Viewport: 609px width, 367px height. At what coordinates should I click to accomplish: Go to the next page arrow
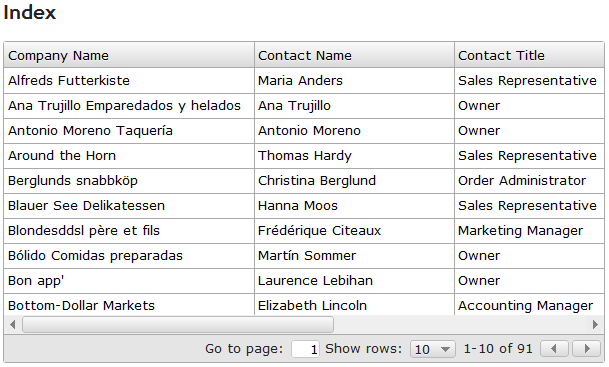click(x=587, y=349)
